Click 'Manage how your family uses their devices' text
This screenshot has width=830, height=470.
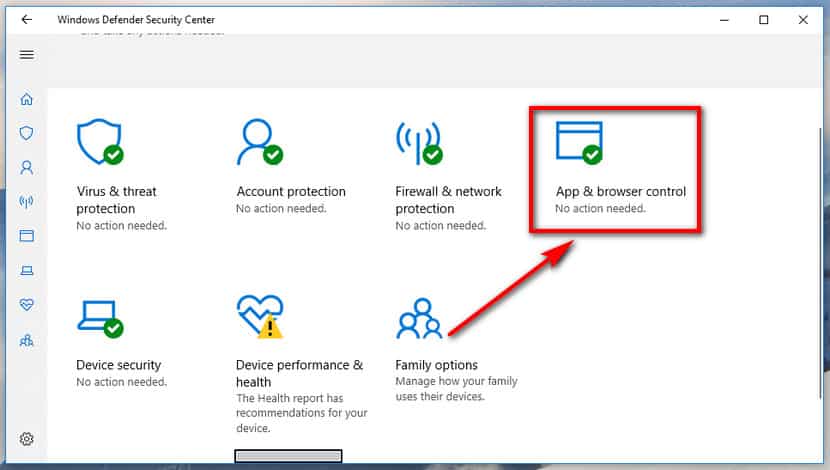click(x=456, y=388)
